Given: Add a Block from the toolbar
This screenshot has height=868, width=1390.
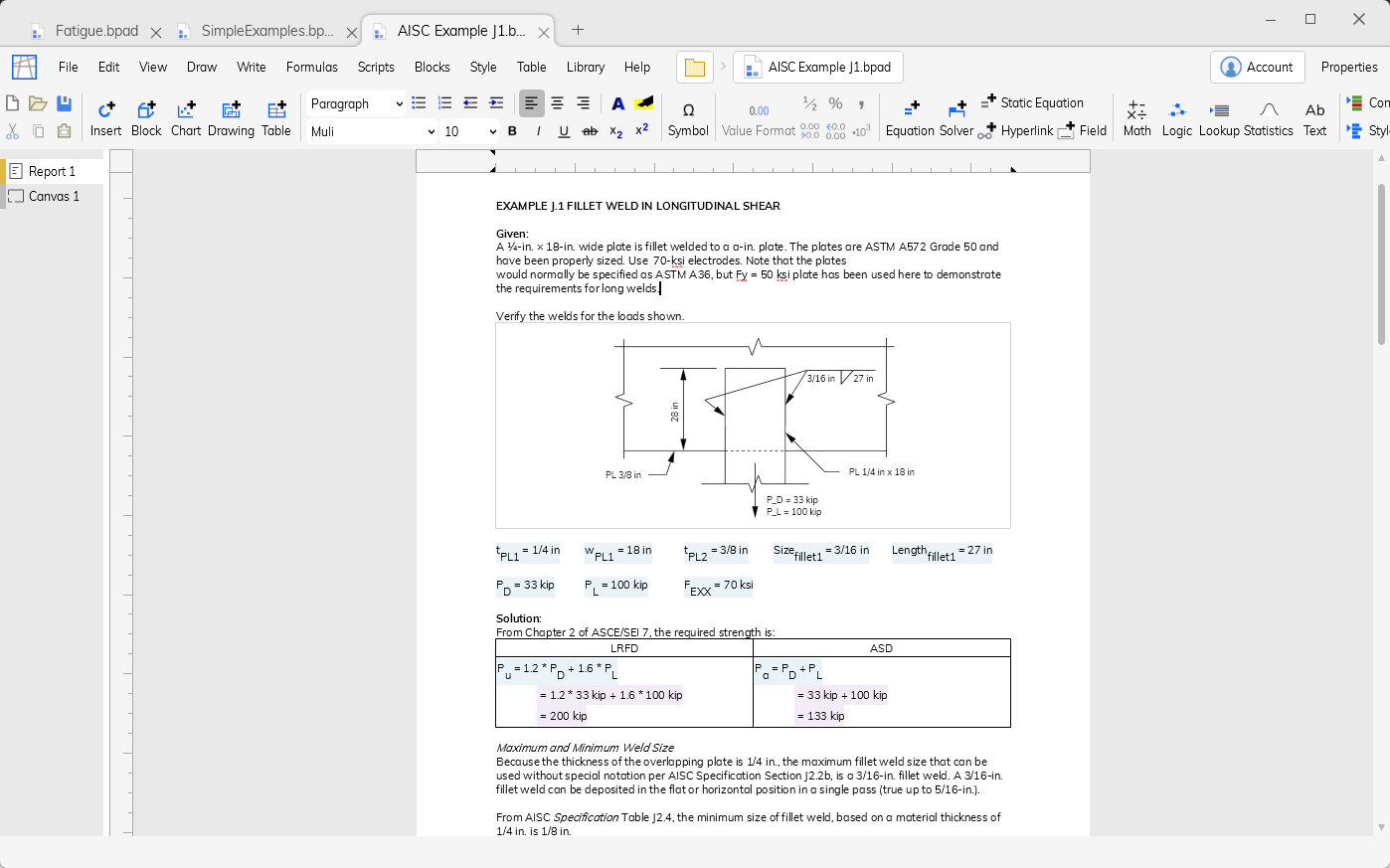Looking at the screenshot, I should coord(146,117).
